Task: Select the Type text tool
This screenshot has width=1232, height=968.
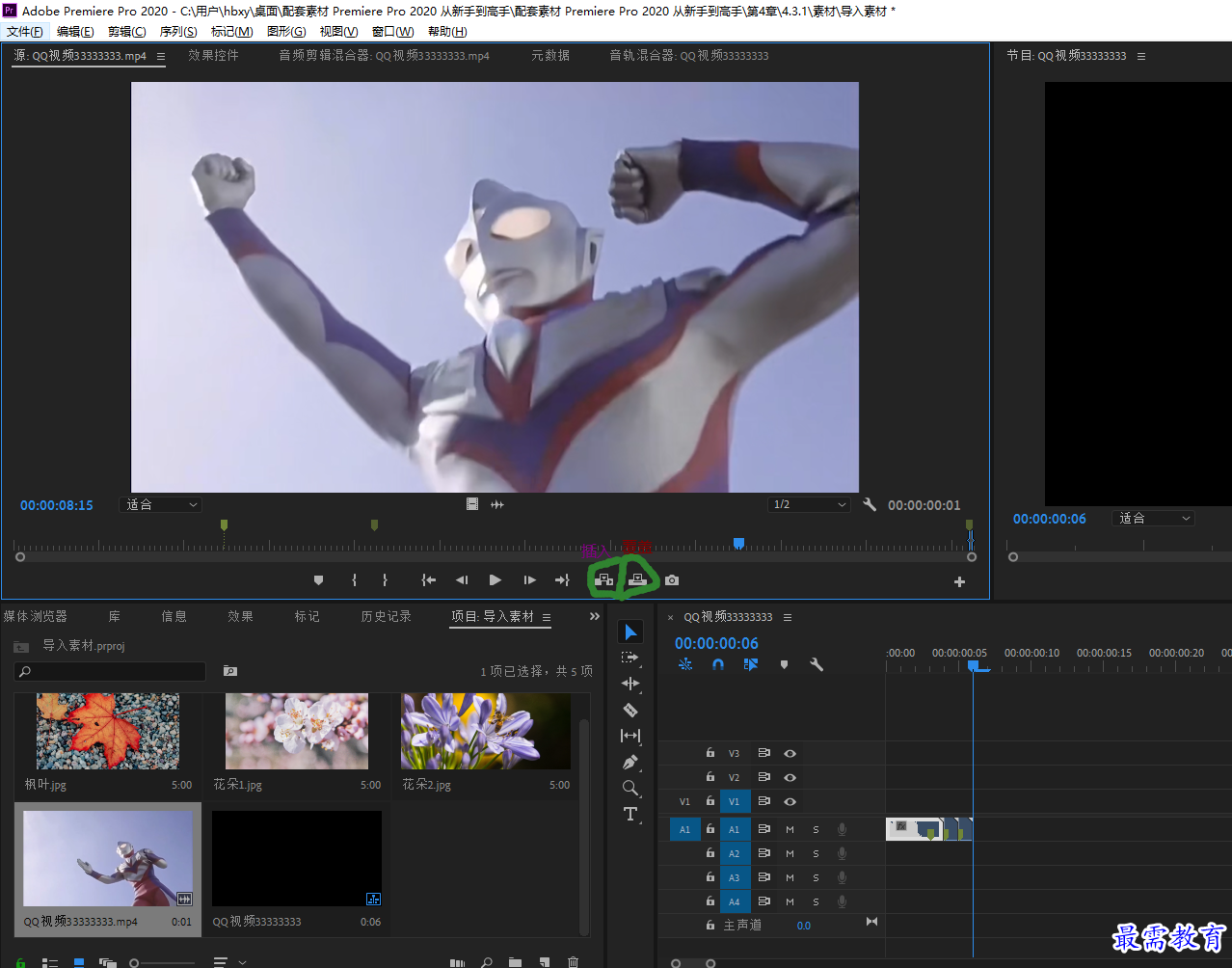Action: tap(630, 814)
